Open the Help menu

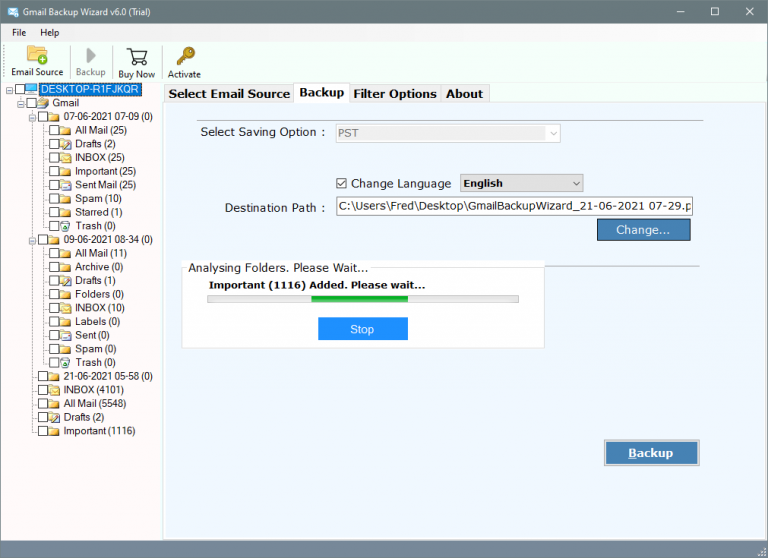[49, 33]
